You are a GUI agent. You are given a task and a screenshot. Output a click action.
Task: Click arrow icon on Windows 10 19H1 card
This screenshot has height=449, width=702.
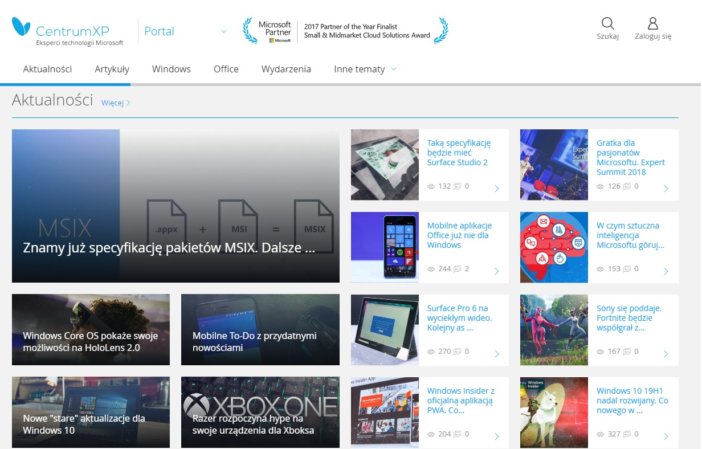[666, 436]
